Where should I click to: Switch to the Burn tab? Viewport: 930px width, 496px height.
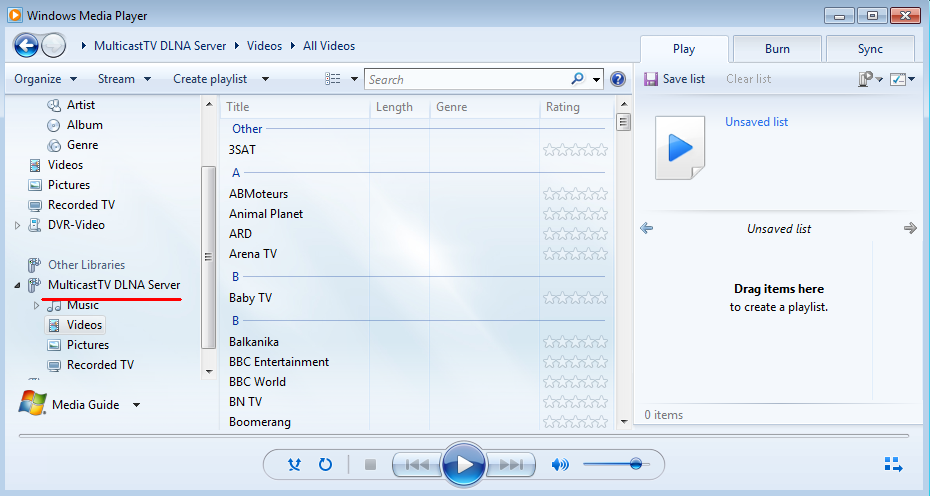[777, 49]
